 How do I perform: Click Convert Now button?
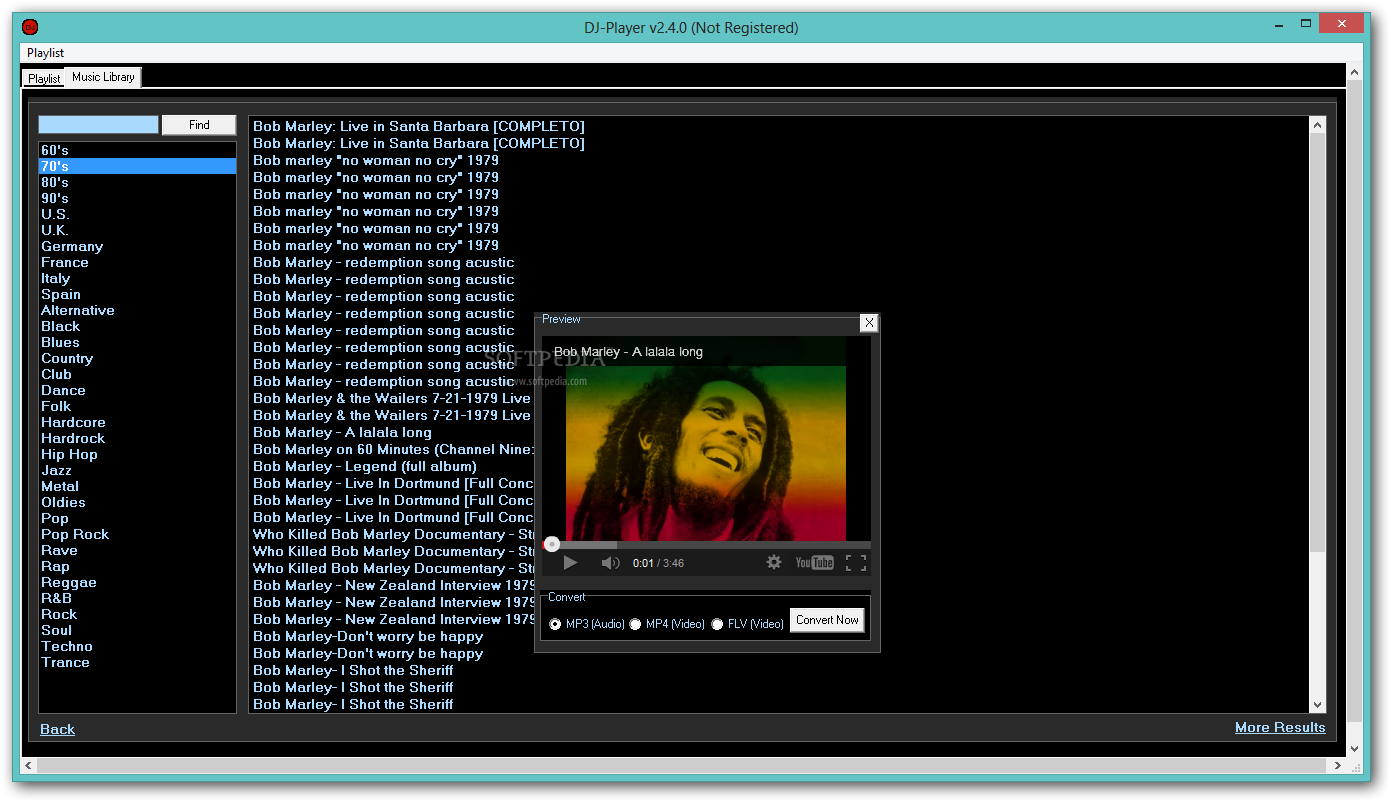tap(827, 620)
